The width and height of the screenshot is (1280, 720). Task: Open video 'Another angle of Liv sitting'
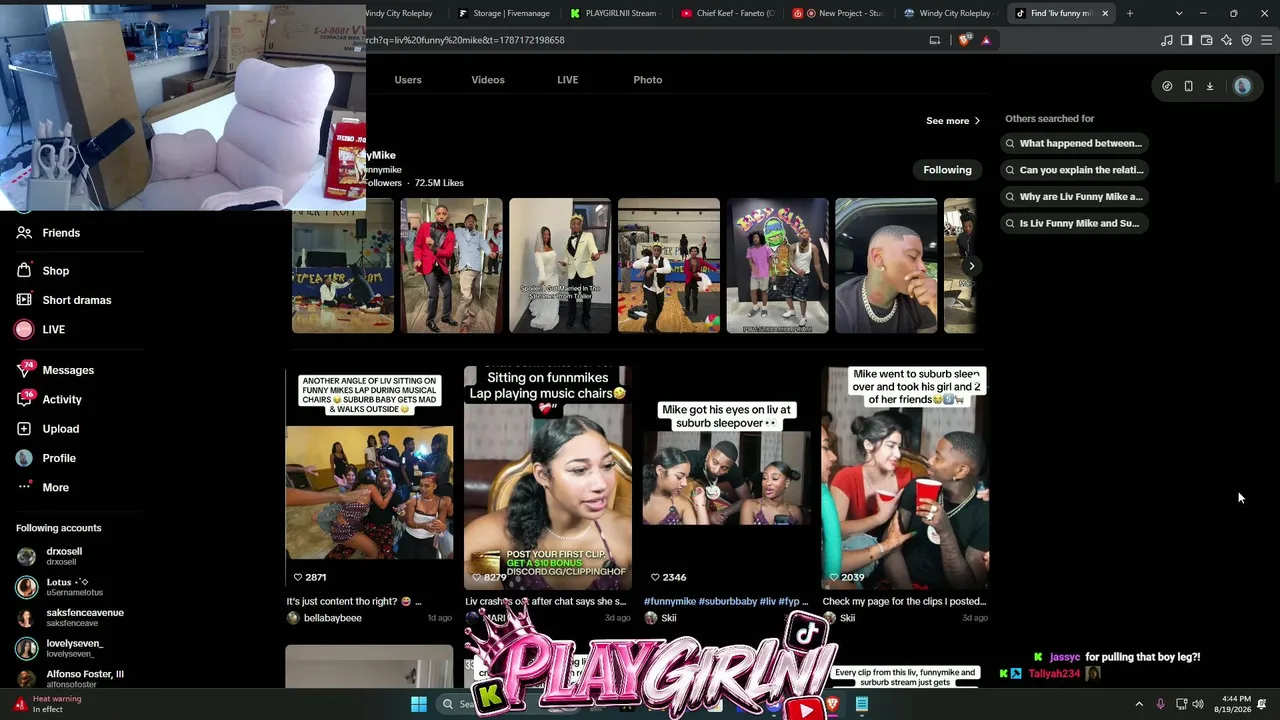pyautogui.click(x=369, y=478)
